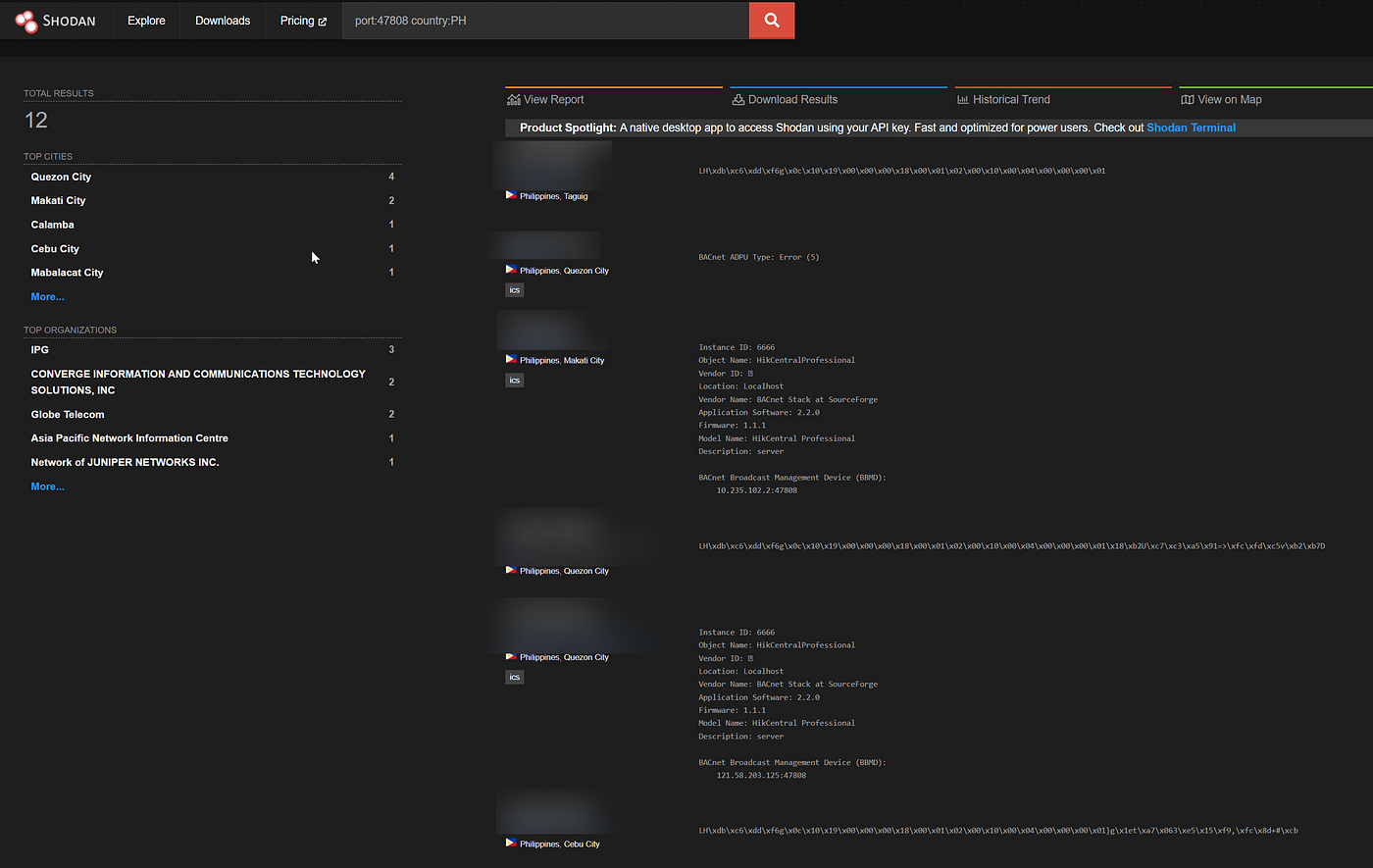Click the BBMD address 10.235.102.2:47808

[x=756, y=490]
